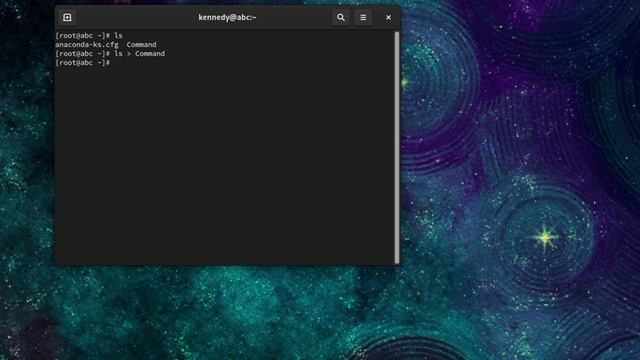Click the anaconda-ks.cfg file name

(87, 44)
